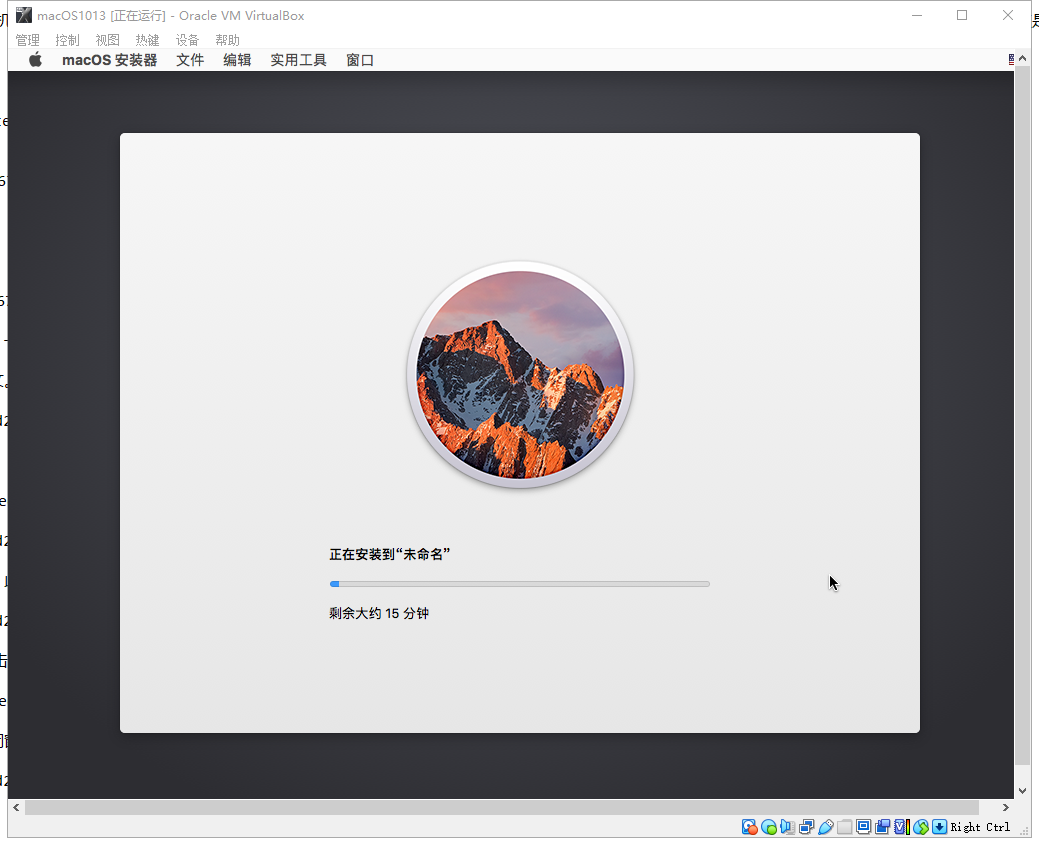Click the macOS mountain installer image
The height and width of the screenshot is (845, 1039).
[520, 375]
